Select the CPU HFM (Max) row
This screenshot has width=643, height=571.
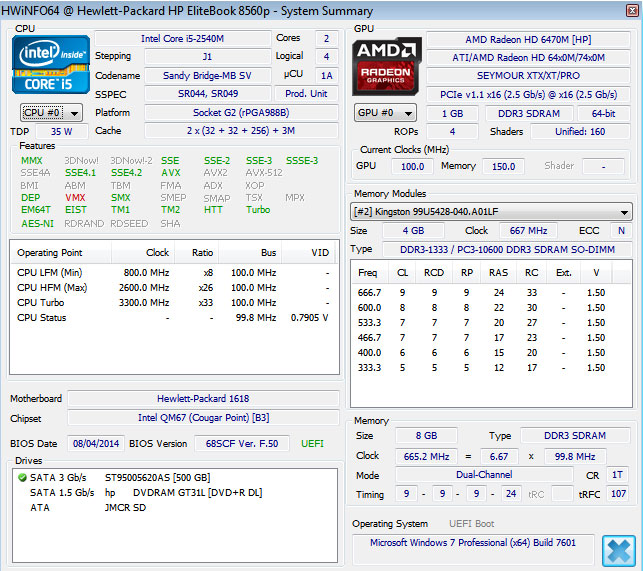173,288
